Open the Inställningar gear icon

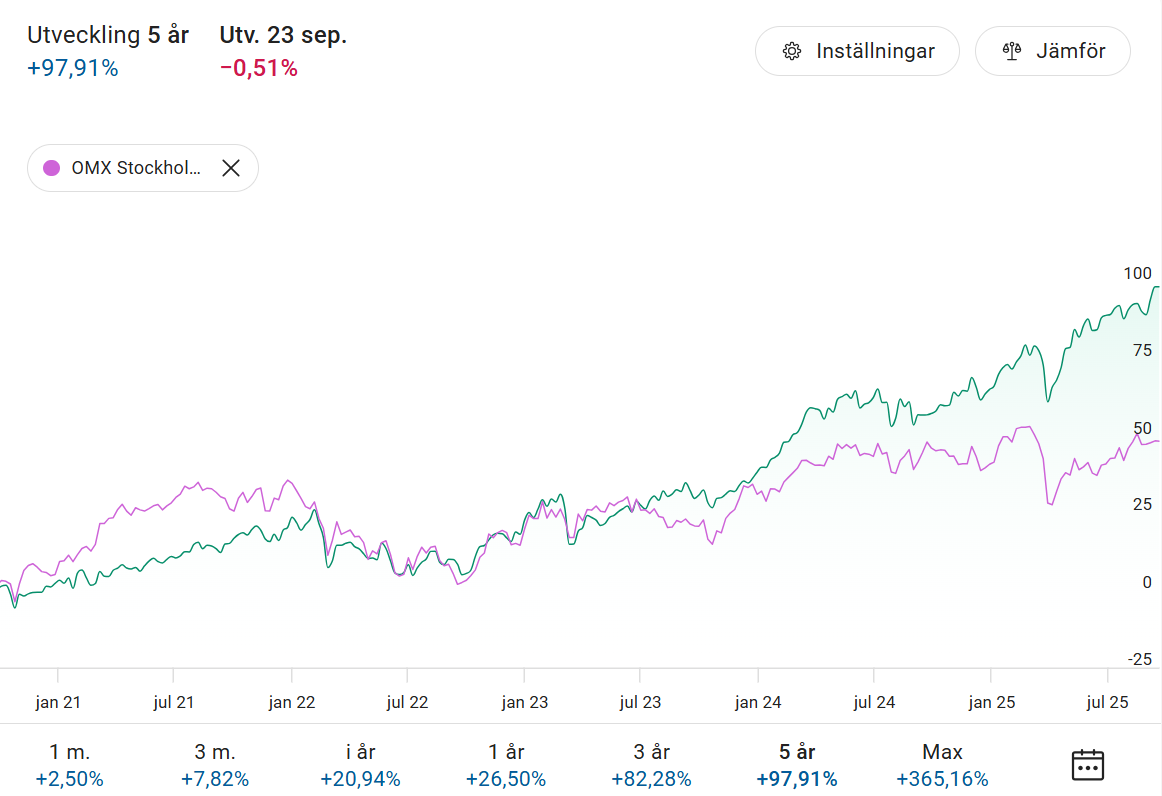pyautogui.click(x=792, y=51)
